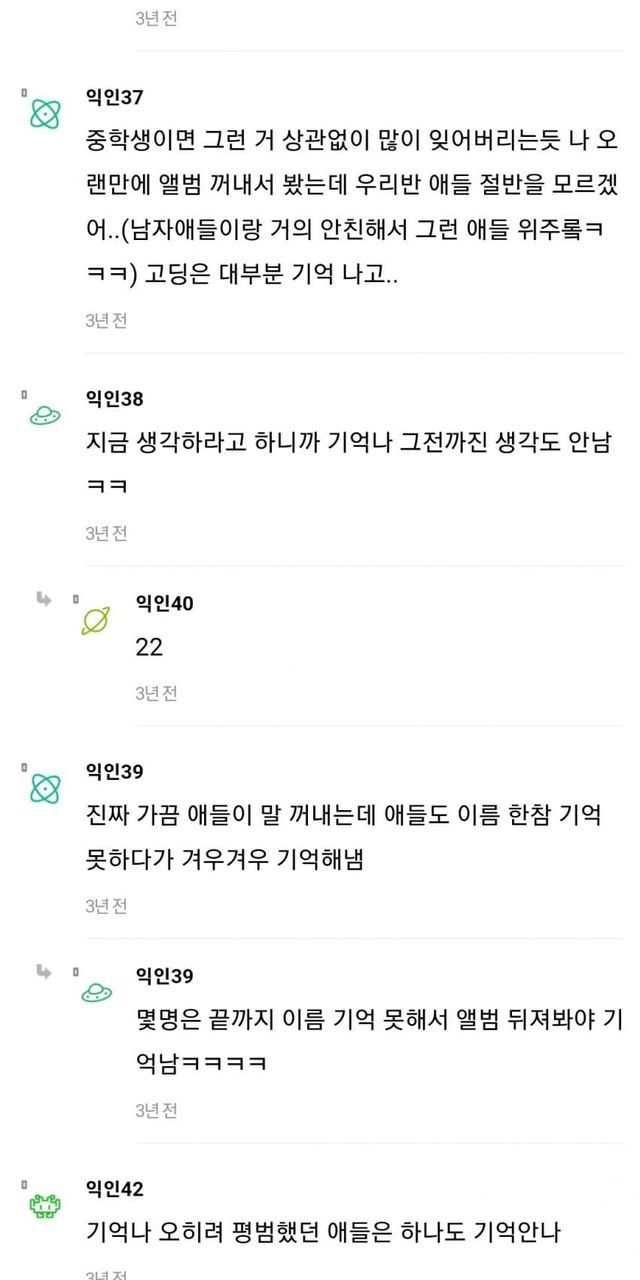Click 익인38's UFO avatar icon
The image size is (640, 1280).
pyautogui.click(x=44, y=416)
